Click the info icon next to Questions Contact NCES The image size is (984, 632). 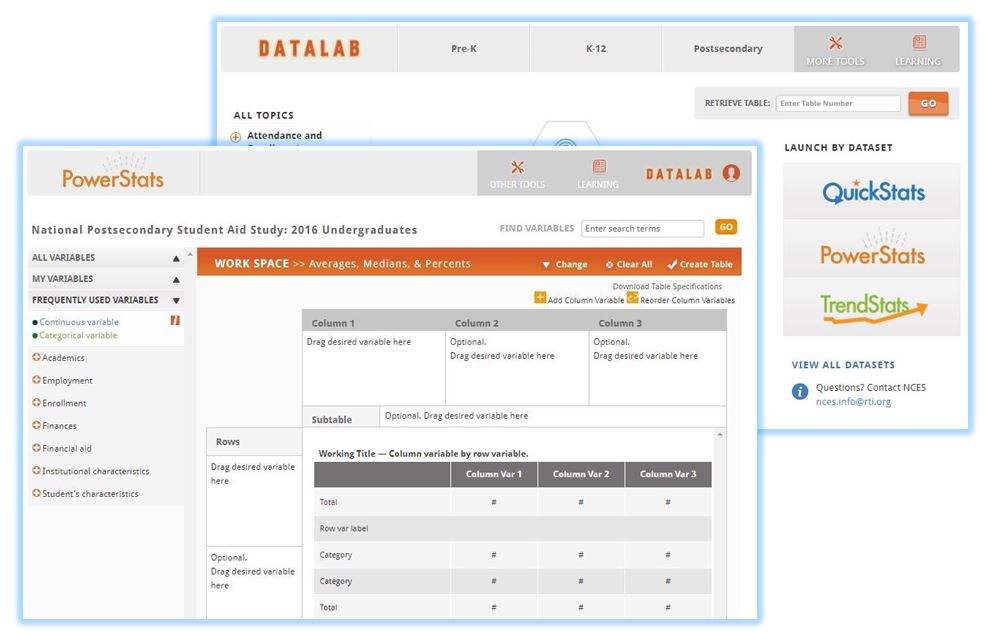click(800, 392)
